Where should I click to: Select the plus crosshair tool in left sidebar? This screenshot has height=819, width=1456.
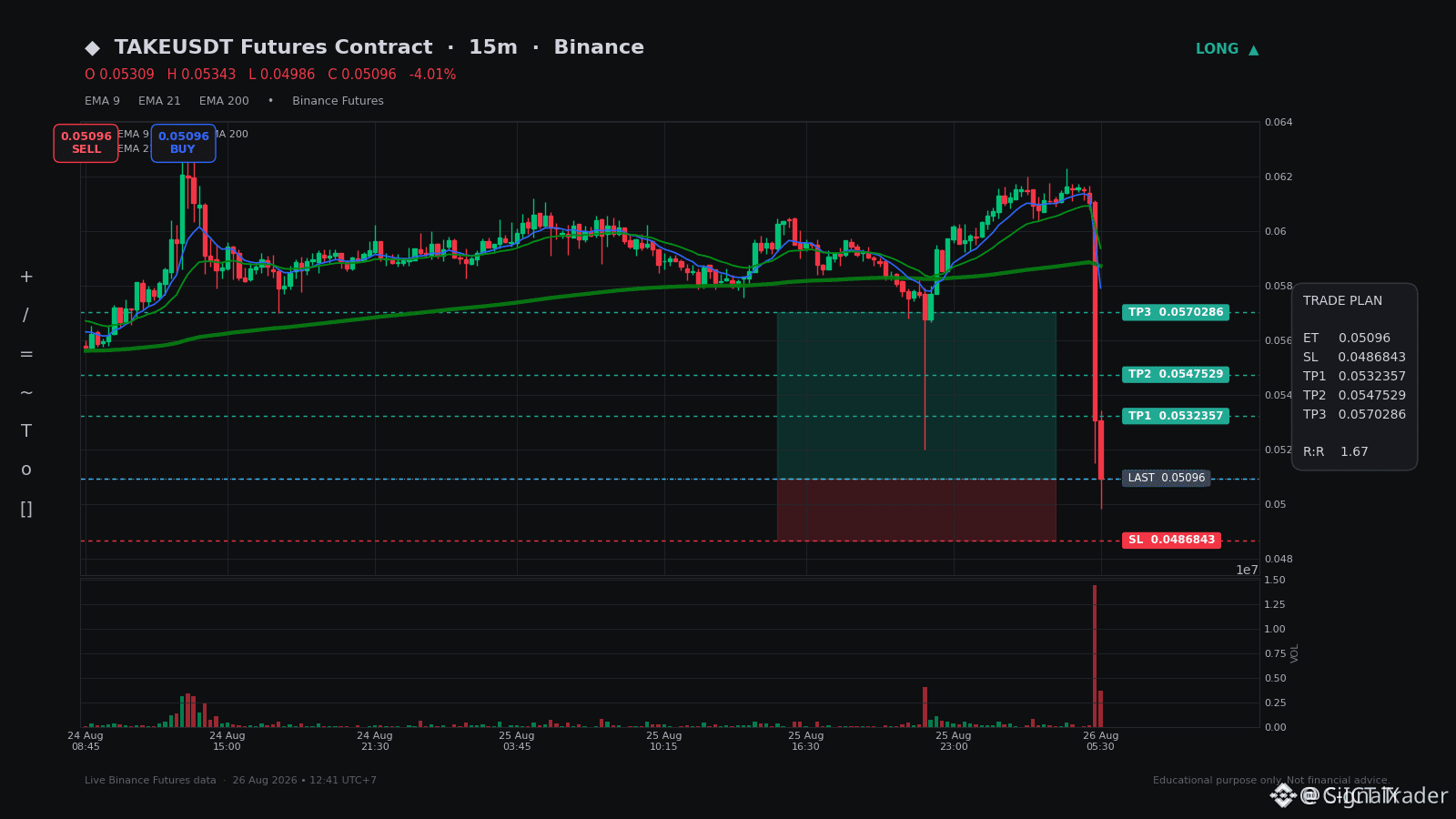click(x=26, y=278)
